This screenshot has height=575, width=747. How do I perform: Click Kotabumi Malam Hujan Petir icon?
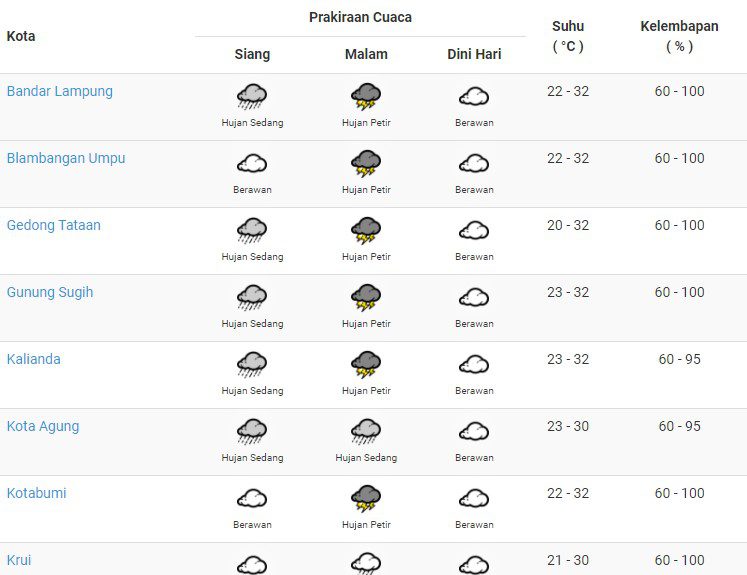pos(366,499)
